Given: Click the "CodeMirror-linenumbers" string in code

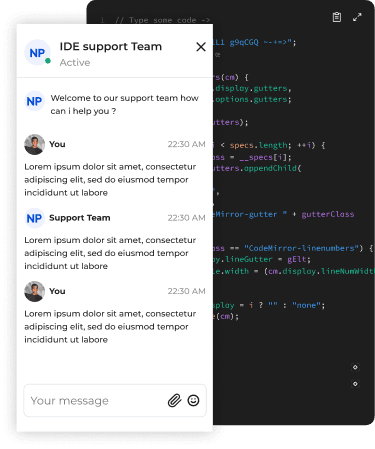Looking at the screenshot, I should pyautogui.click(x=301, y=248).
